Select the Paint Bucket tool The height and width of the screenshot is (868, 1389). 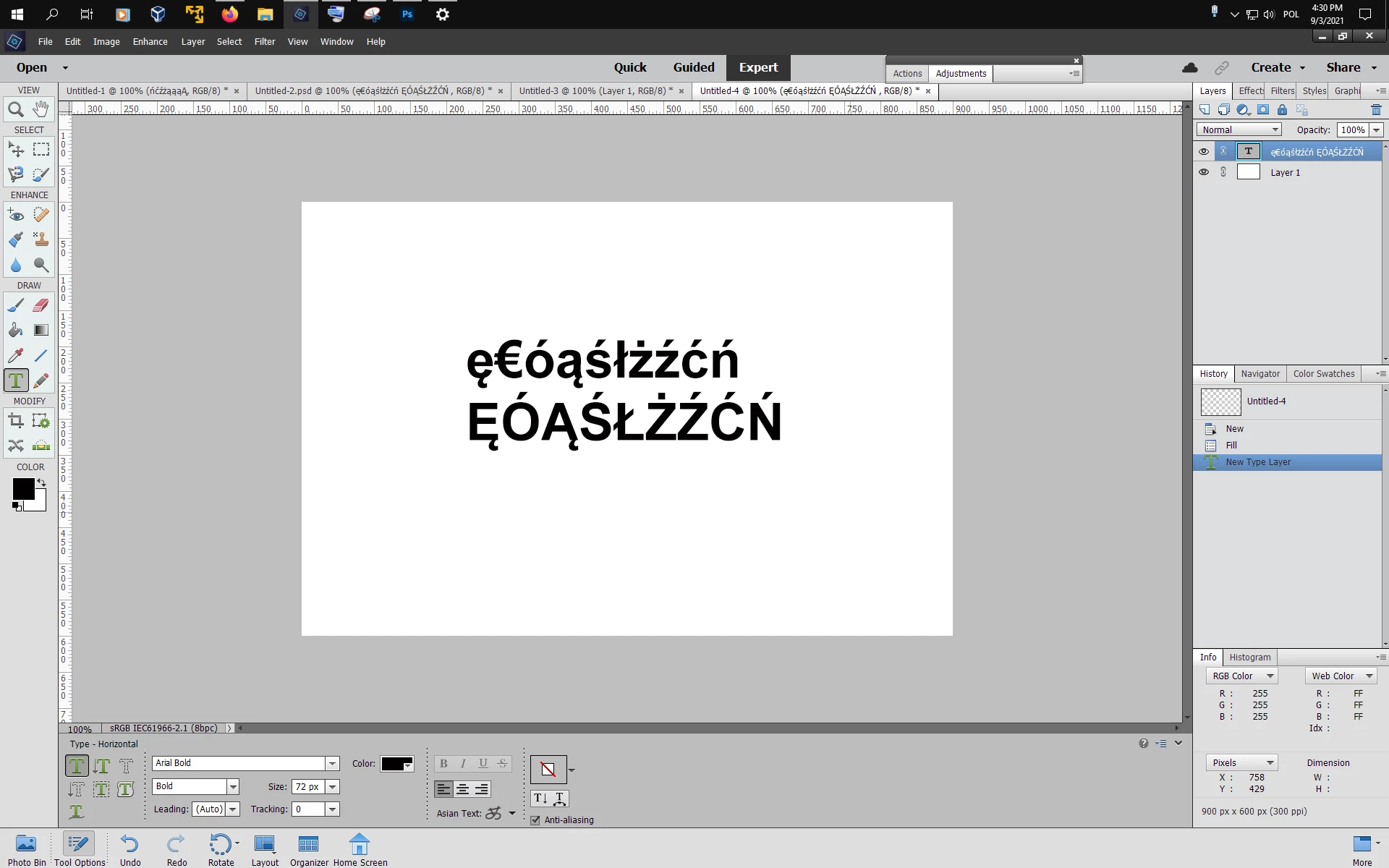click(x=15, y=331)
